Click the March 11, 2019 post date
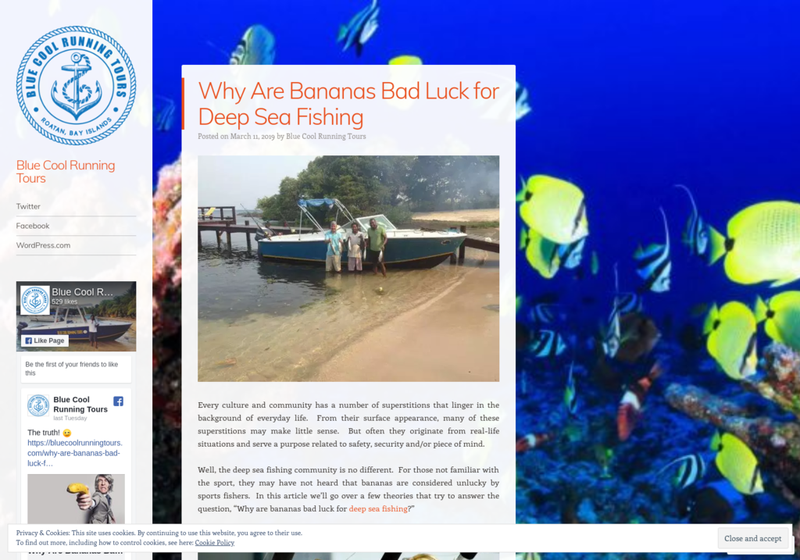This screenshot has height=560, width=800. tap(253, 136)
